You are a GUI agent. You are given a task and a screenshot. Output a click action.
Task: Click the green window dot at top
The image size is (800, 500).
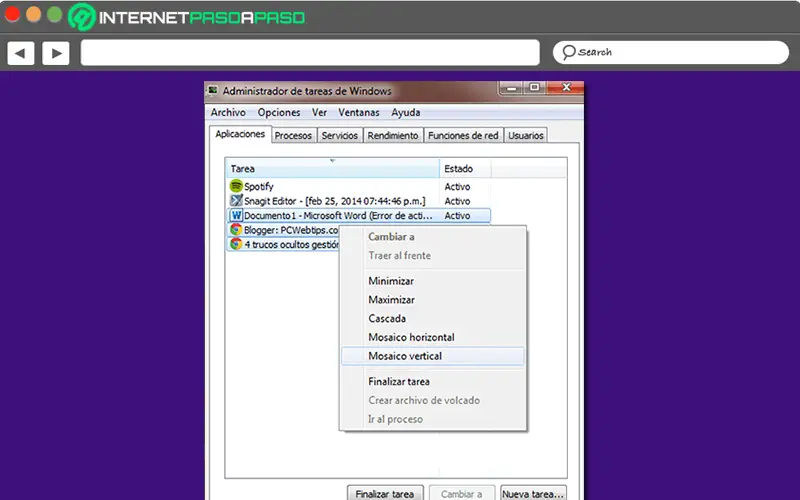click(55, 14)
